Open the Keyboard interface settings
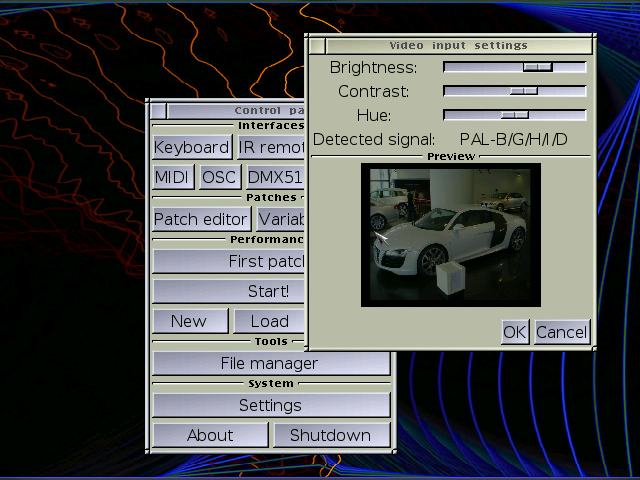 (191, 147)
